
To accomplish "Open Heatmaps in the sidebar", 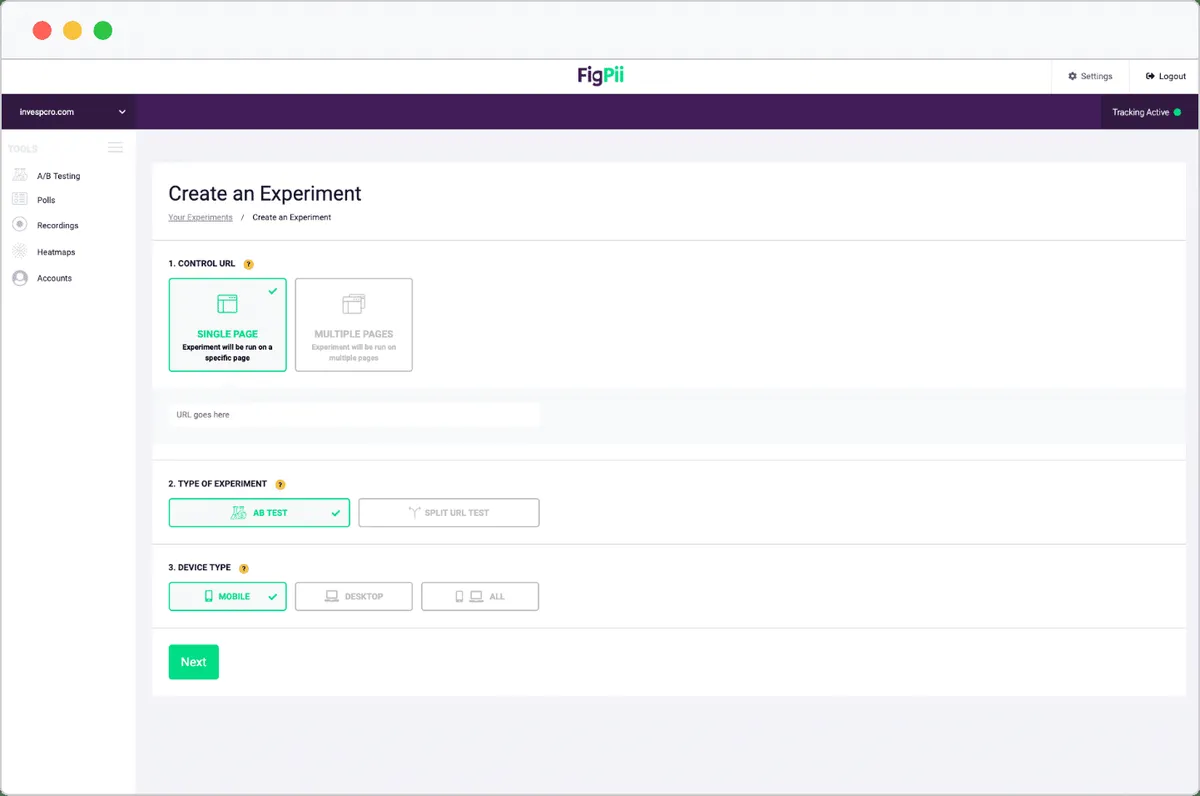I will click(56, 252).
